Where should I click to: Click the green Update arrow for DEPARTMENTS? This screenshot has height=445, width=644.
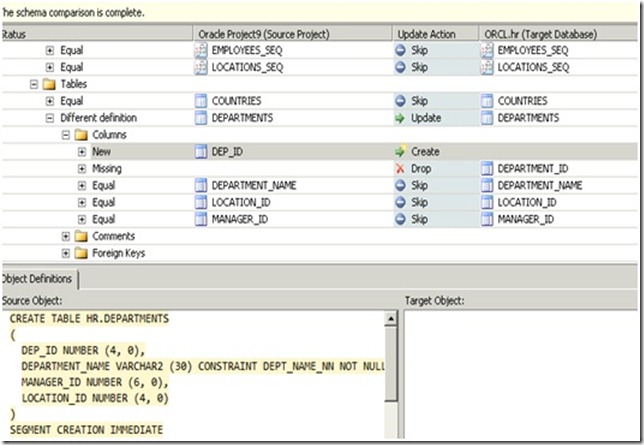[400, 118]
